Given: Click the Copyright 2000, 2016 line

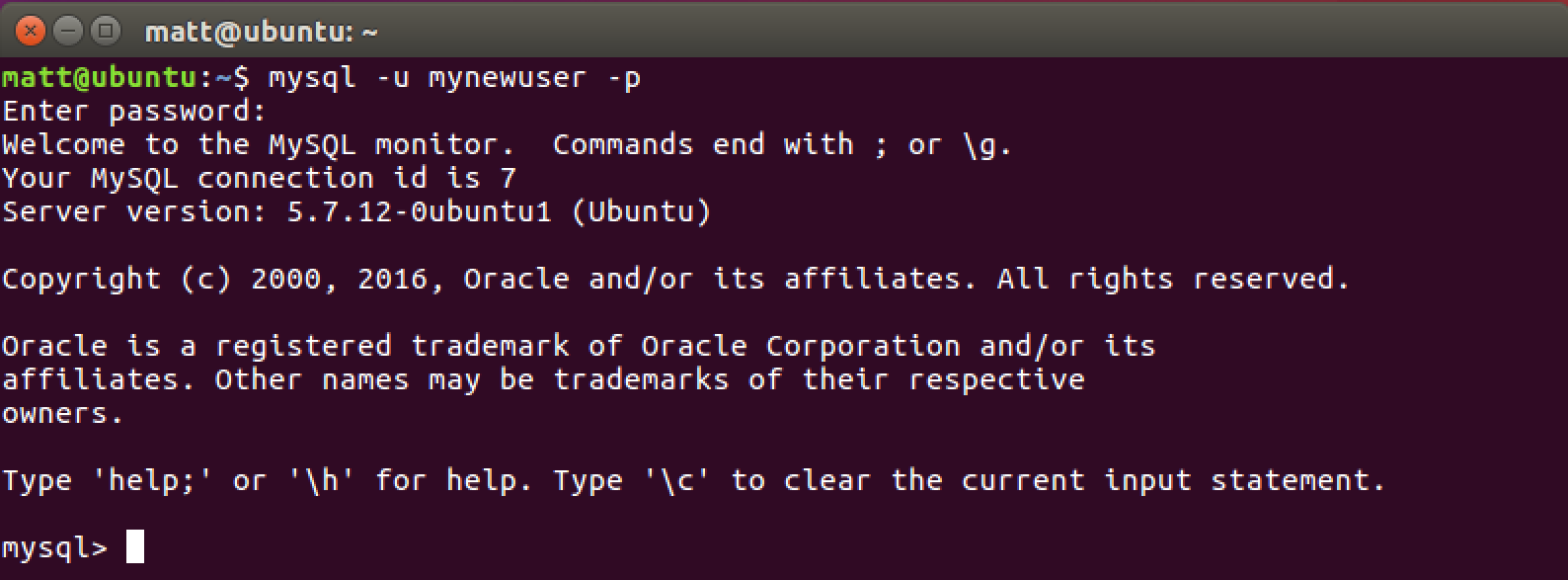Looking at the screenshot, I should 676,280.
